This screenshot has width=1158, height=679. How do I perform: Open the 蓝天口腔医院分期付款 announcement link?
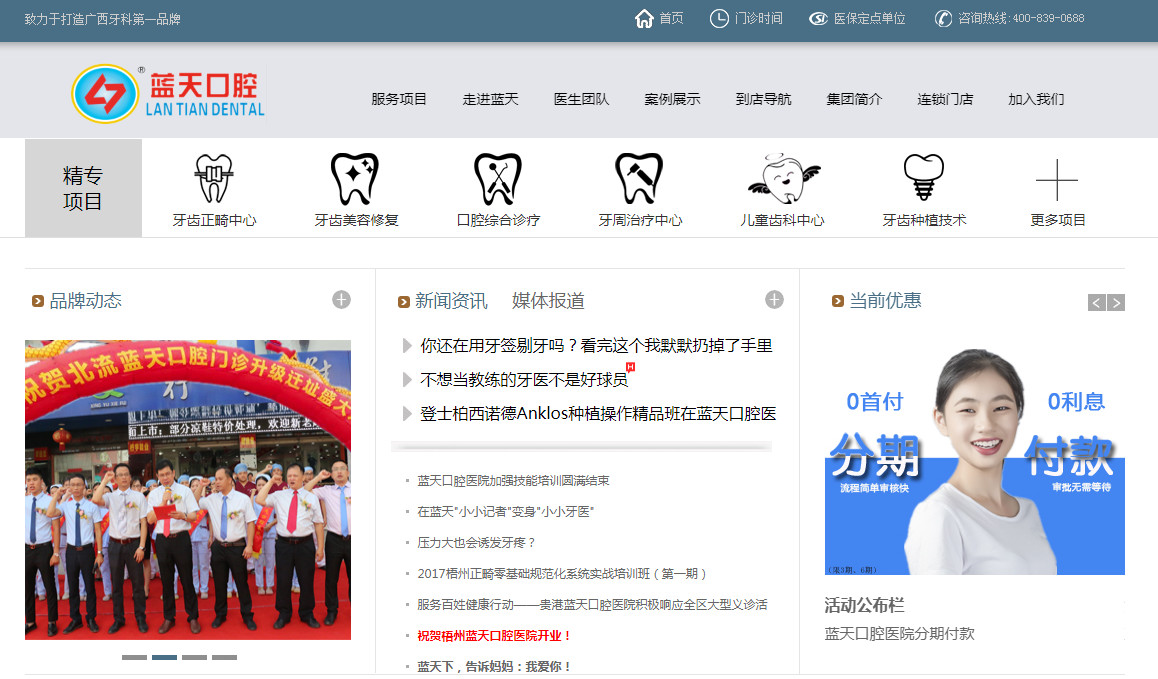point(900,634)
